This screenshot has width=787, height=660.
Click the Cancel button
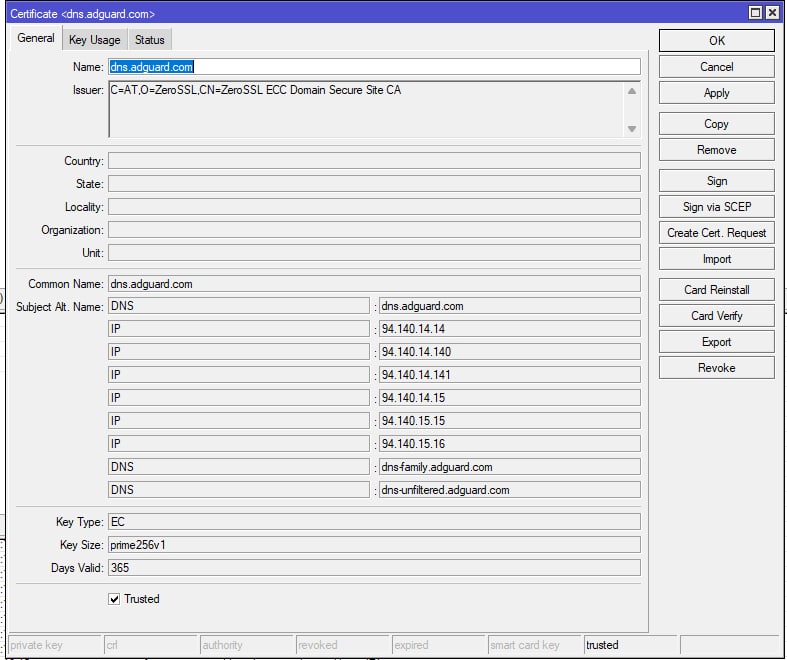tap(716, 67)
